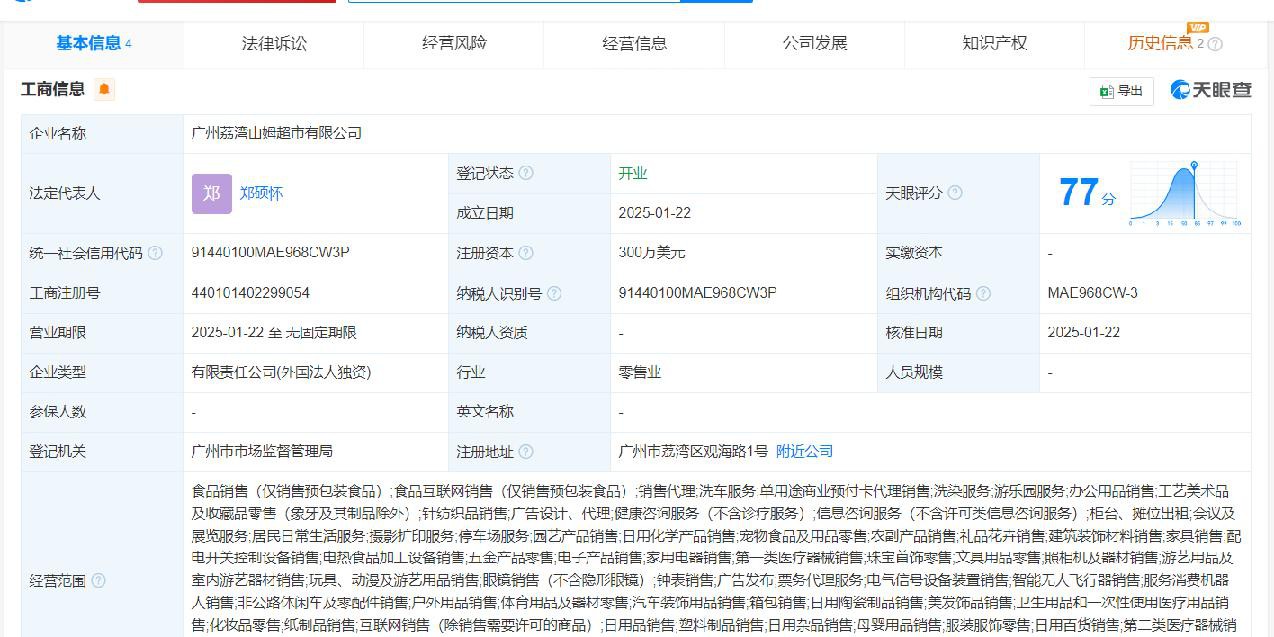Click the question mark beside 天眼评分

click(955, 193)
